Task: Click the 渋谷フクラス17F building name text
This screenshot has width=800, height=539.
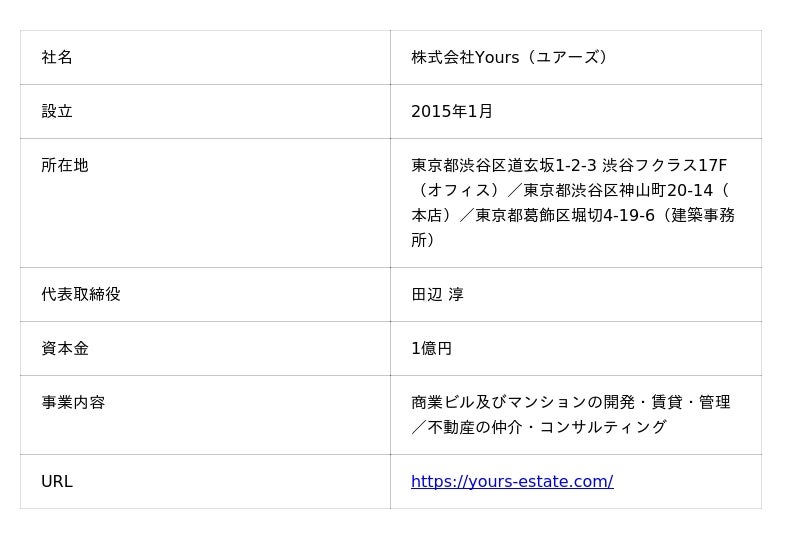Action: (x=664, y=165)
